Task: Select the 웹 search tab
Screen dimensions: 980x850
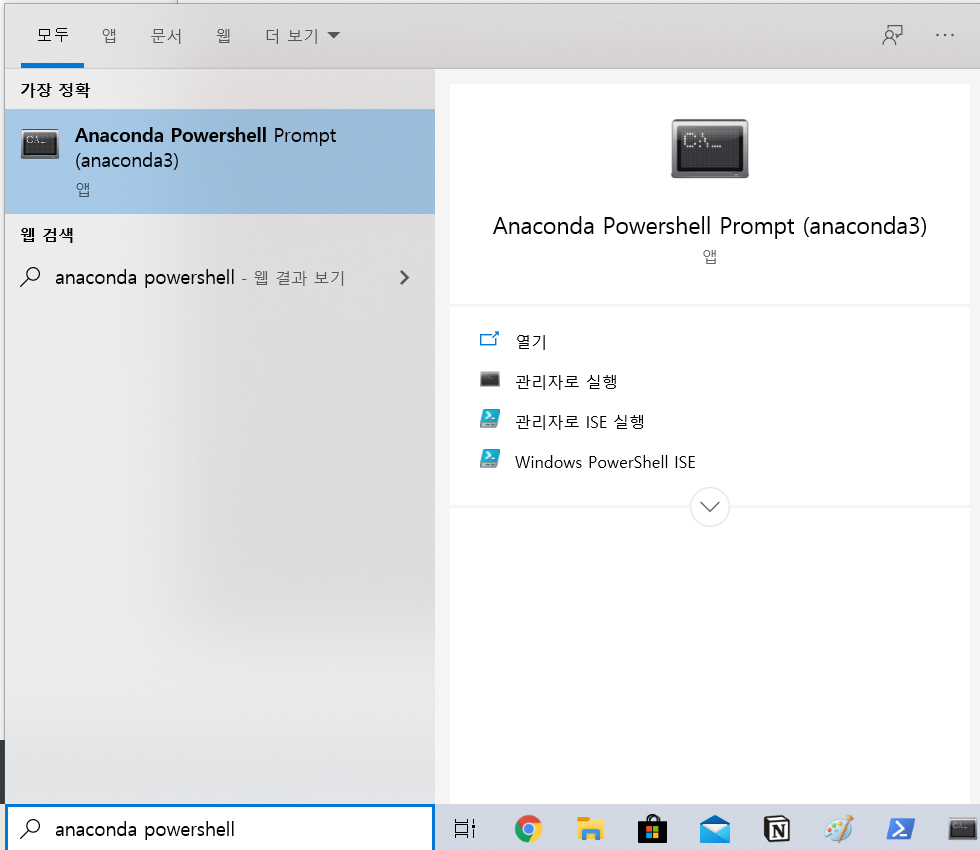Action: tap(223, 36)
